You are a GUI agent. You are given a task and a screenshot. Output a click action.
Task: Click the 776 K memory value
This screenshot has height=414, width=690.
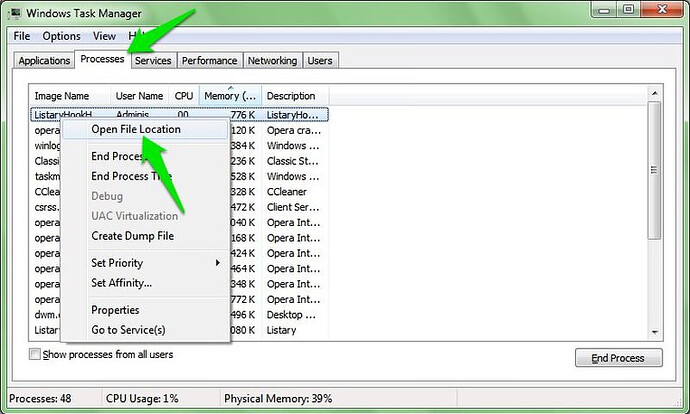pyautogui.click(x=242, y=115)
